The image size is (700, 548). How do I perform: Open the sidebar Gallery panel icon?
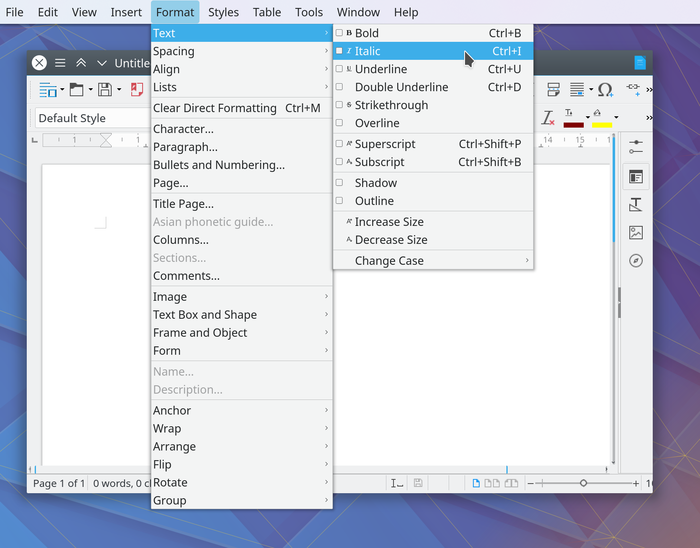click(635, 233)
